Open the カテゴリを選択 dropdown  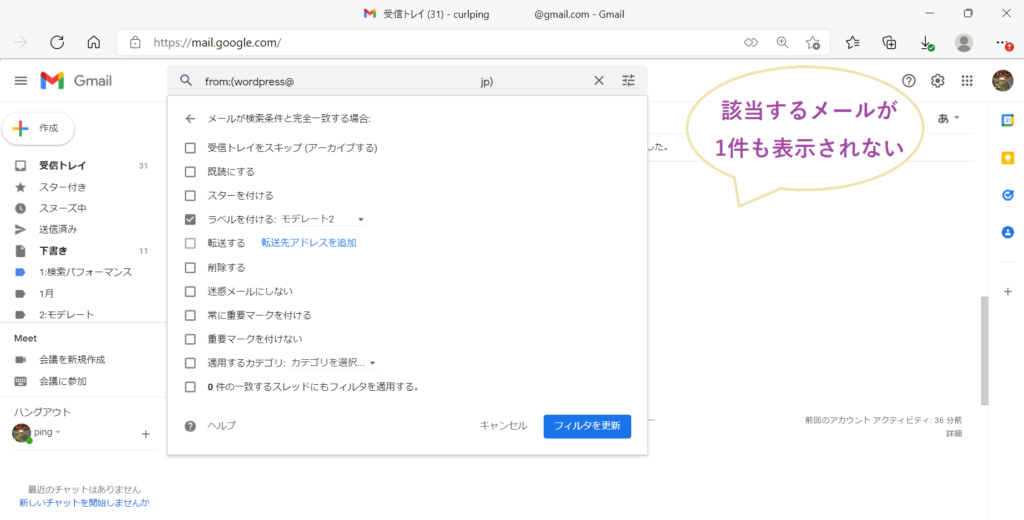(333, 363)
